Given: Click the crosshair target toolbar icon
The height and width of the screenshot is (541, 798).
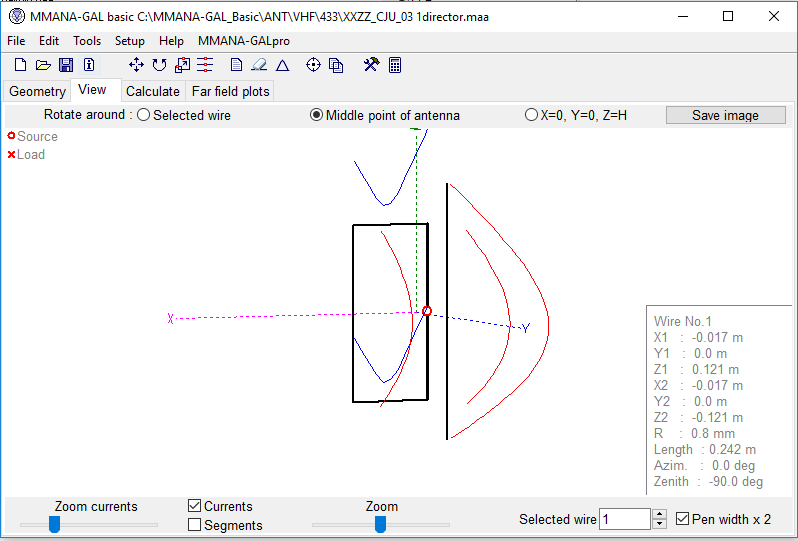Looking at the screenshot, I should (313, 65).
